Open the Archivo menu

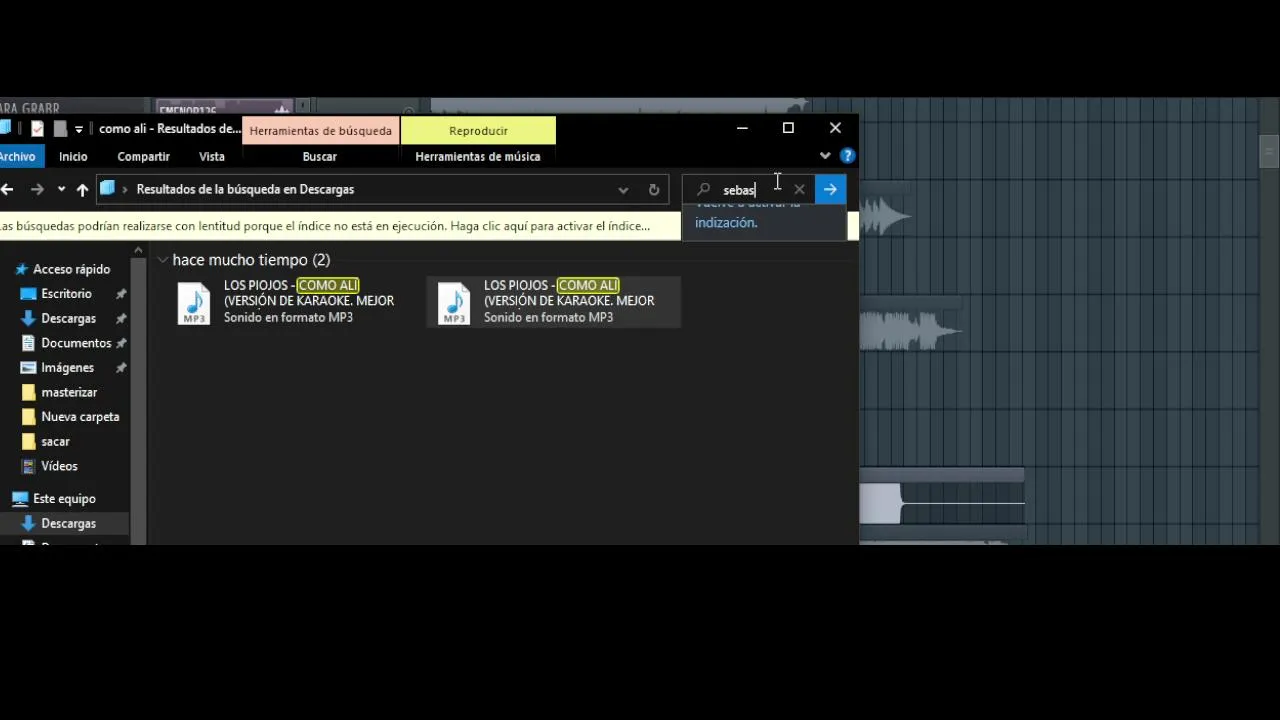click(18, 156)
